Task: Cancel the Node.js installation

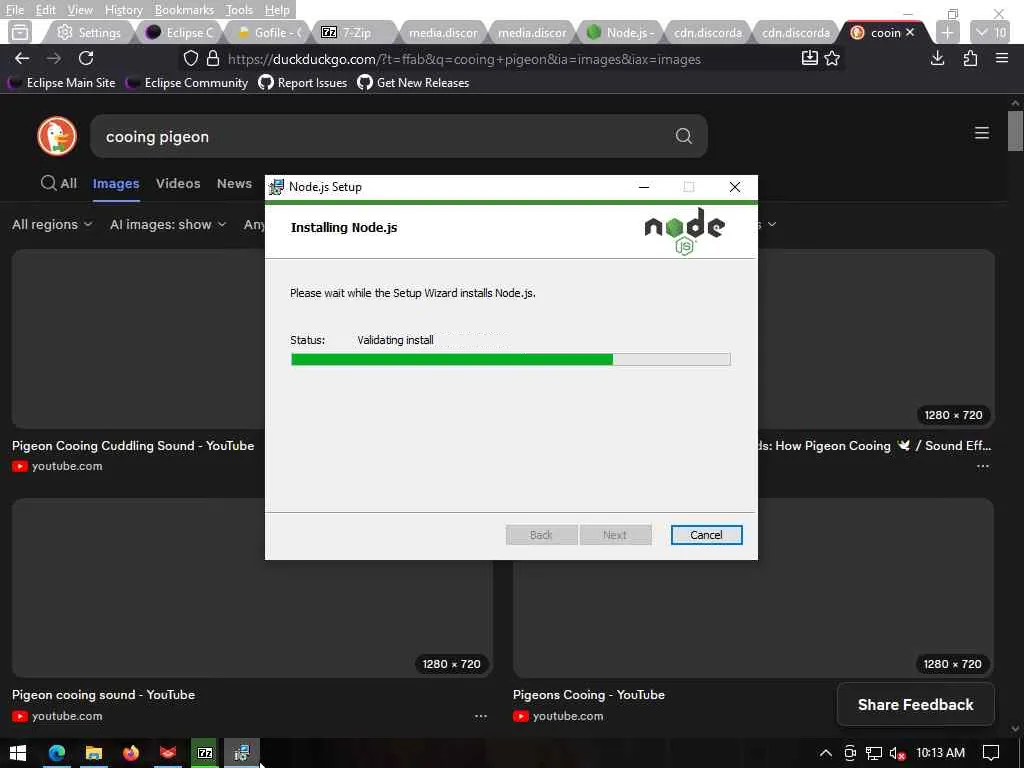Action: [706, 535]
